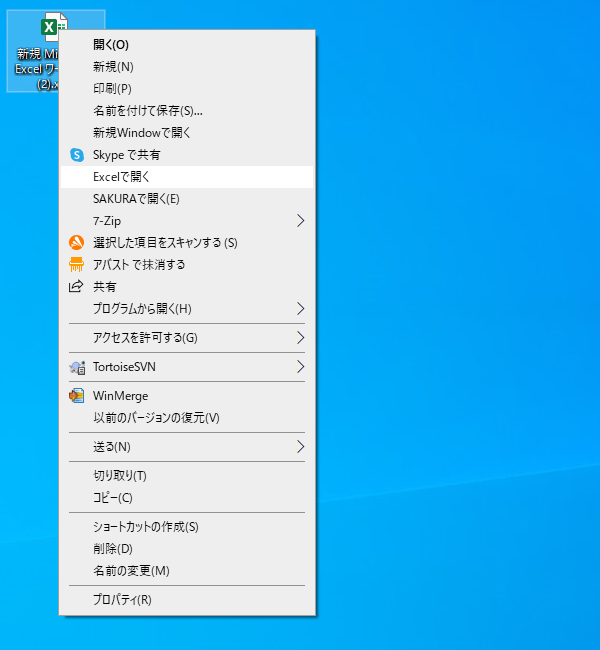Click the TortoiseSVN menu label
Image resolution: width=600 pixels, height=650 pixels.
(x=124, y=366)
